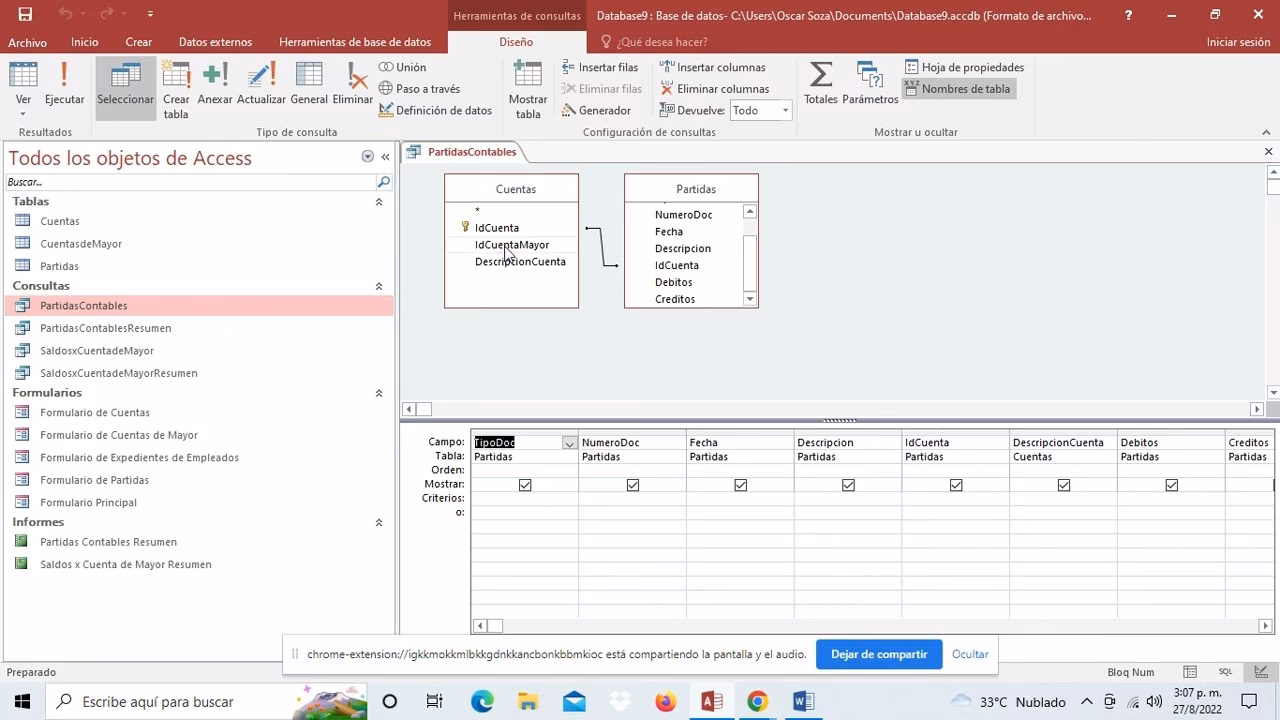Open Microsoft Access from the taskbar
The height and width of the screenshot is (720, 1280).
[x=711, y=701]
